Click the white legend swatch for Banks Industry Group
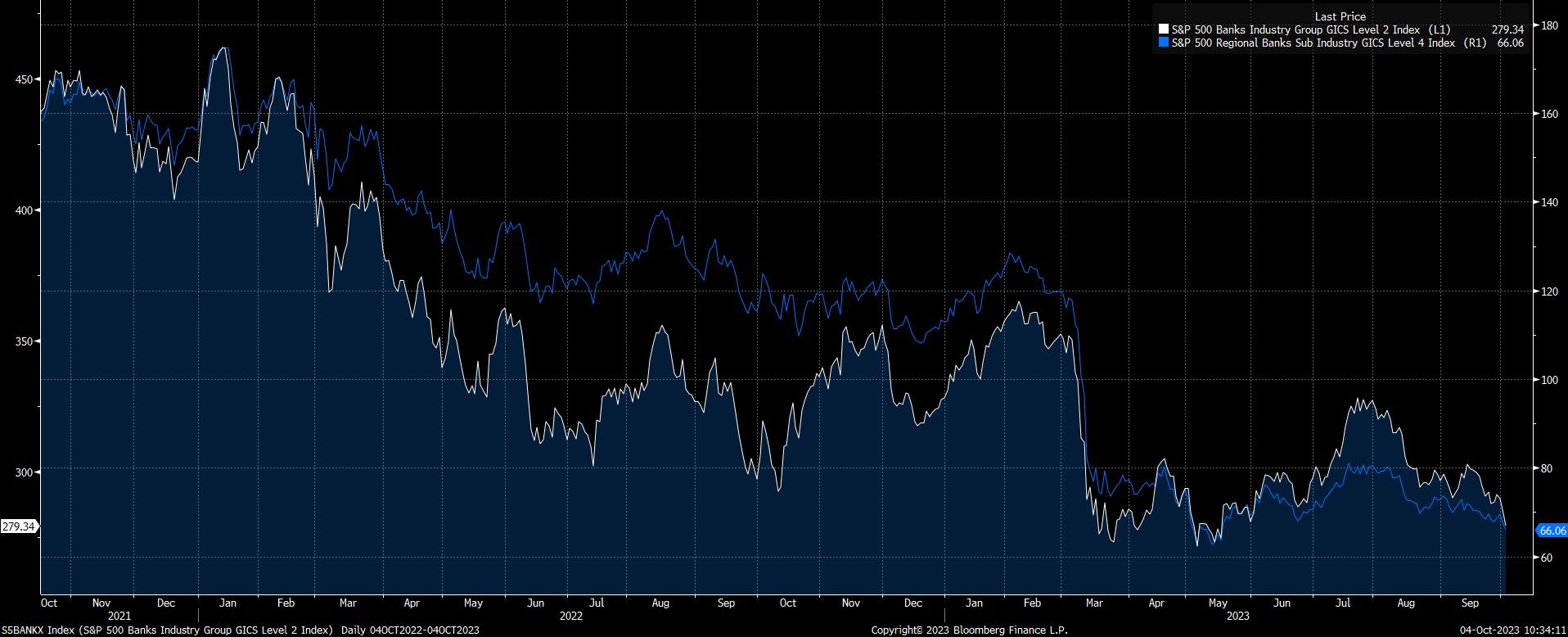Screen dimensions: 1568x637 pos(1164,29)
